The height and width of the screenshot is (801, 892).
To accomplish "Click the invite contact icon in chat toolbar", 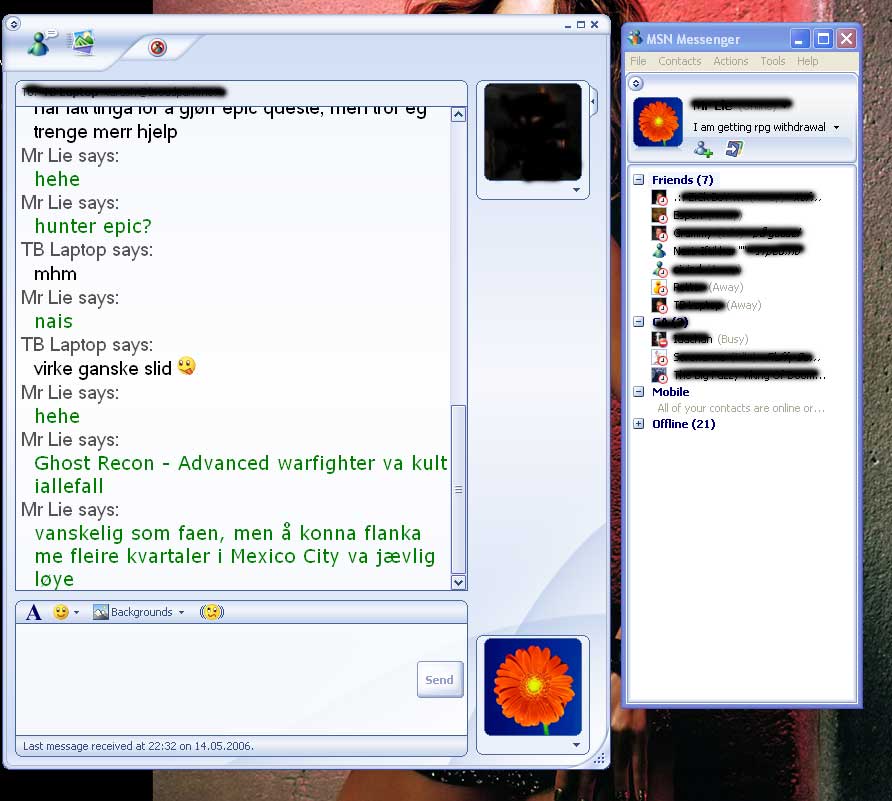I will tap(42, 43).
